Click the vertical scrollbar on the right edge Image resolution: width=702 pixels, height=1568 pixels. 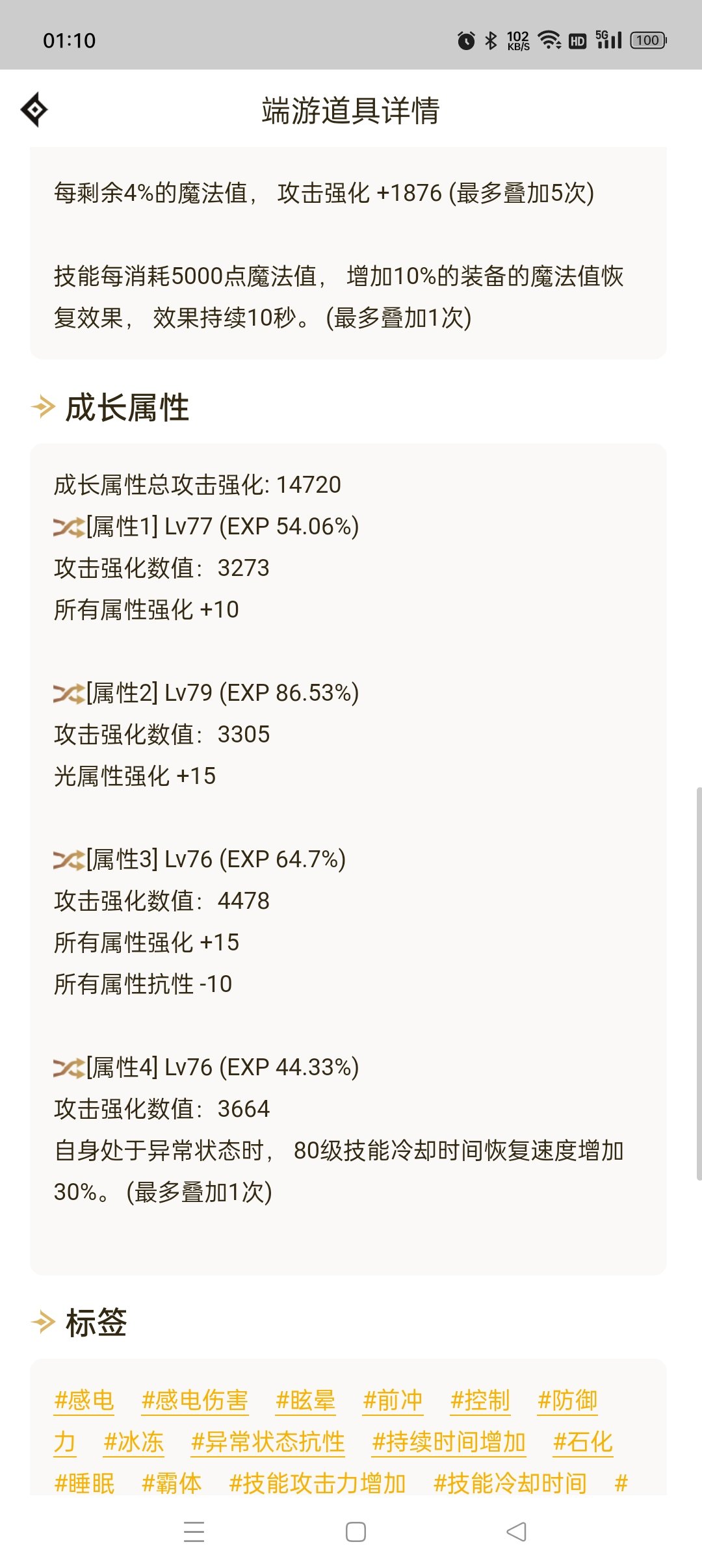point(699,984)
